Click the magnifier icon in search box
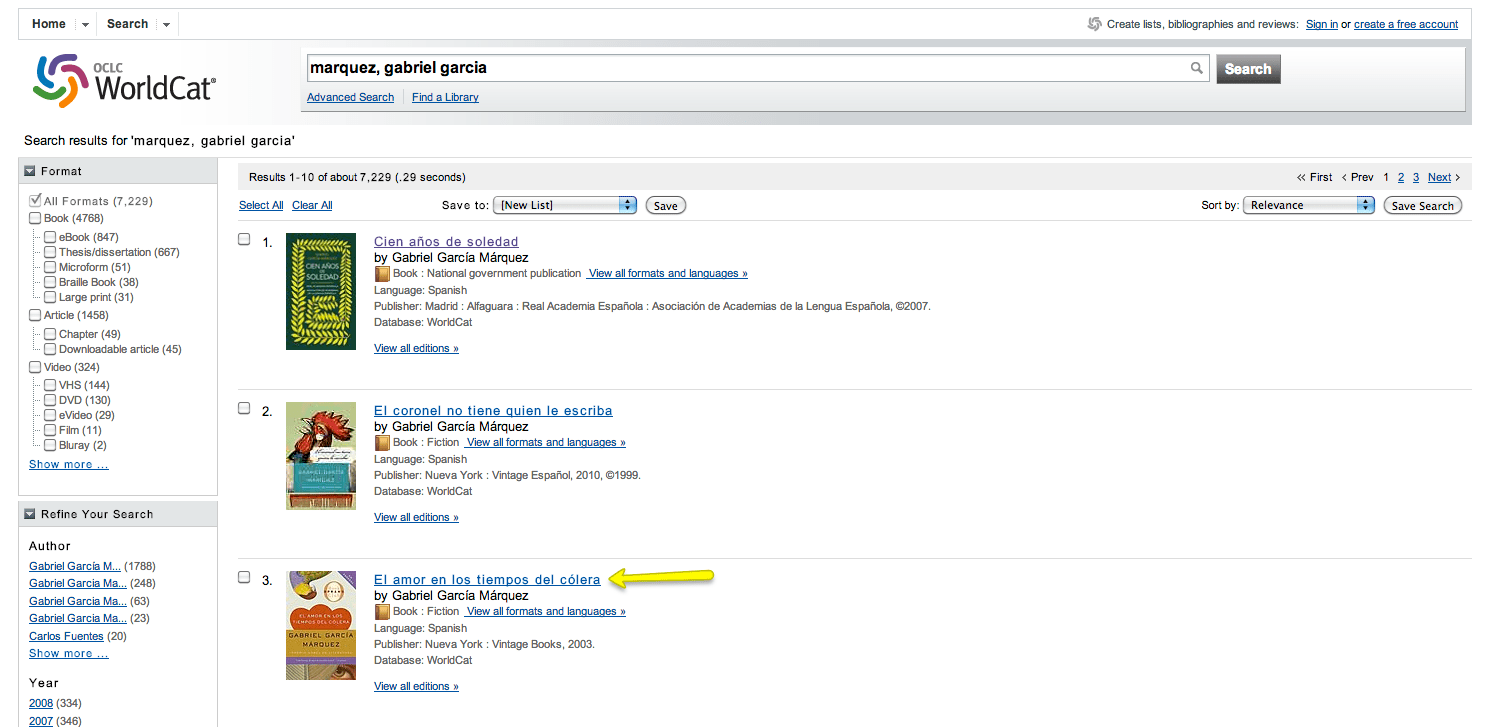The image size is (1493, 727). pos(1196,69)
